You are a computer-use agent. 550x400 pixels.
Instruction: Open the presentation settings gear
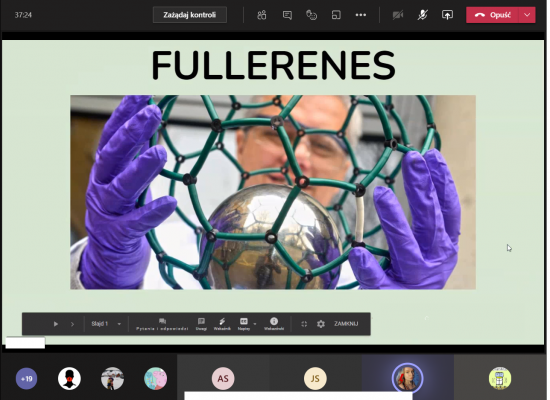[x=321, y=324]
